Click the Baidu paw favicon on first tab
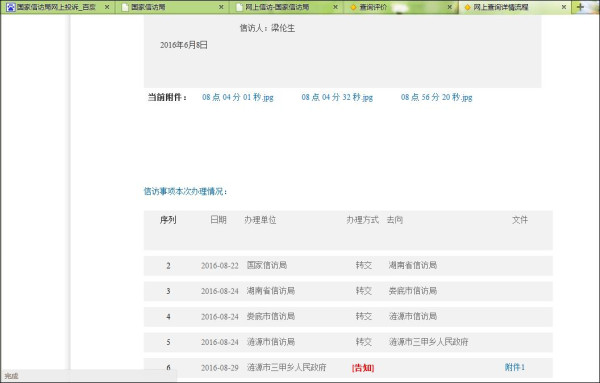 10,7
